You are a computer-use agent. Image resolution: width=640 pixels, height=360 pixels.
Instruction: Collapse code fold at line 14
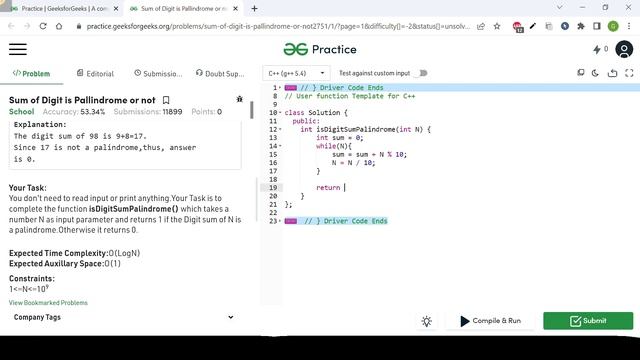click(280, 146)
